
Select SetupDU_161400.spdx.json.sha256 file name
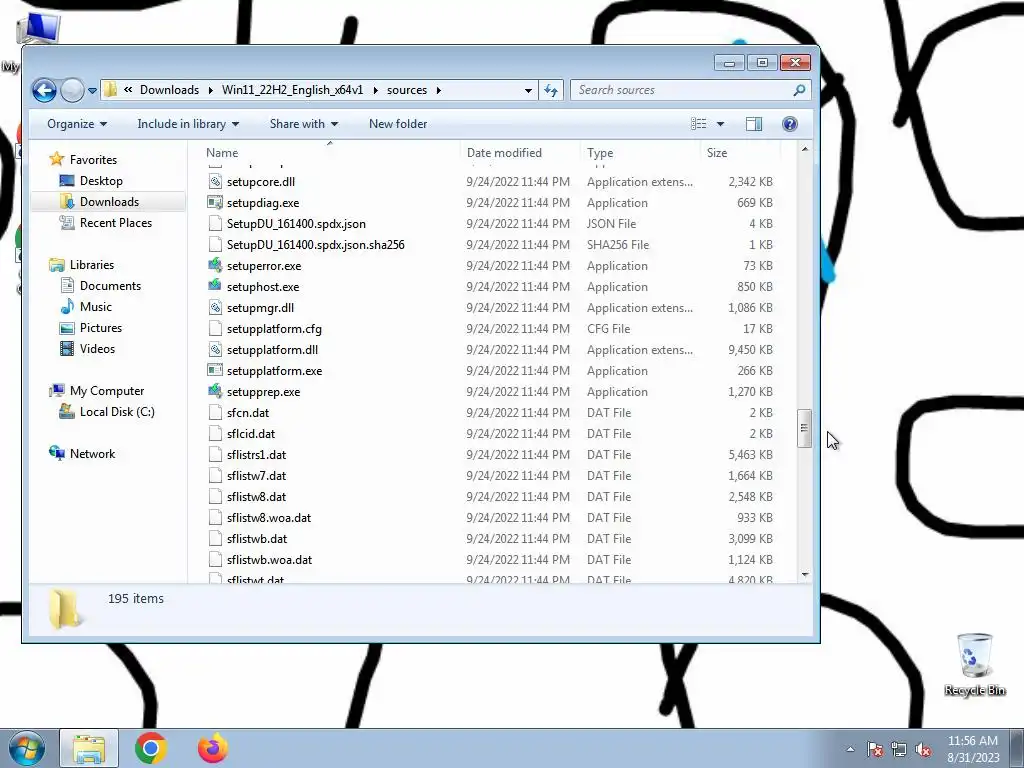coord(315,245)
